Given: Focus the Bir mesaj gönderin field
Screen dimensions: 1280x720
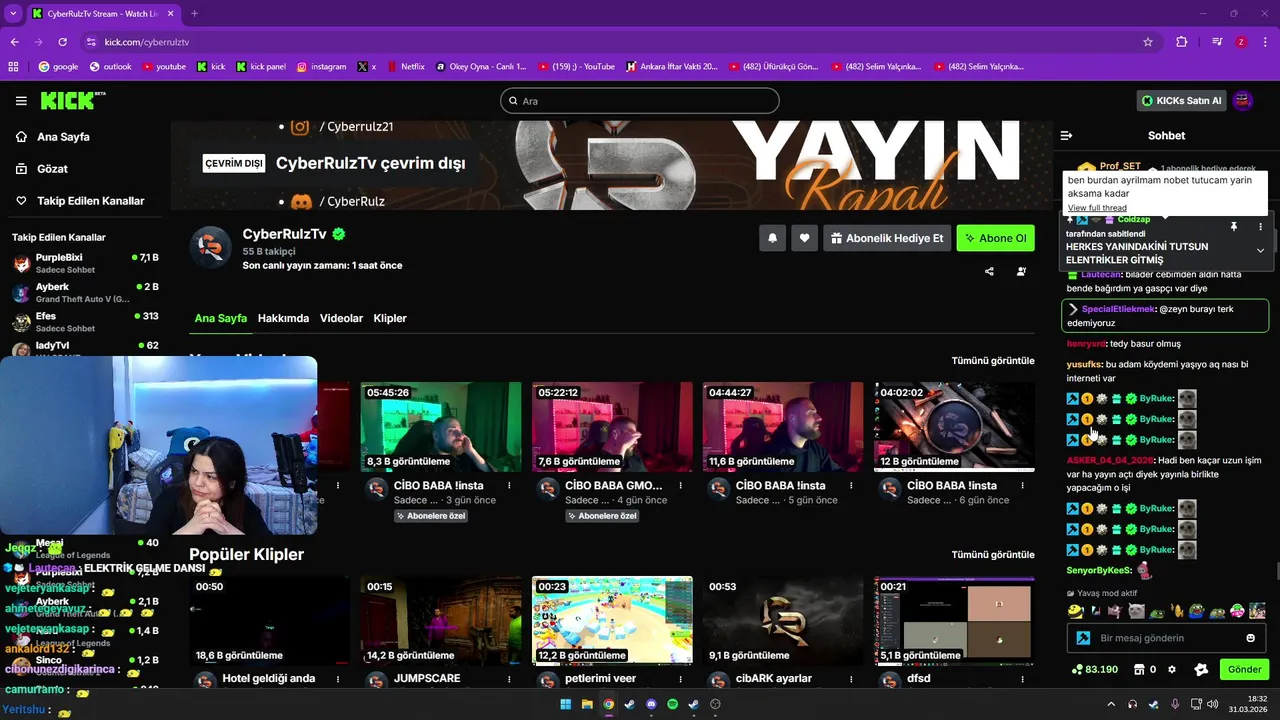Looking at the screenshot, I should pos(1165,638).
